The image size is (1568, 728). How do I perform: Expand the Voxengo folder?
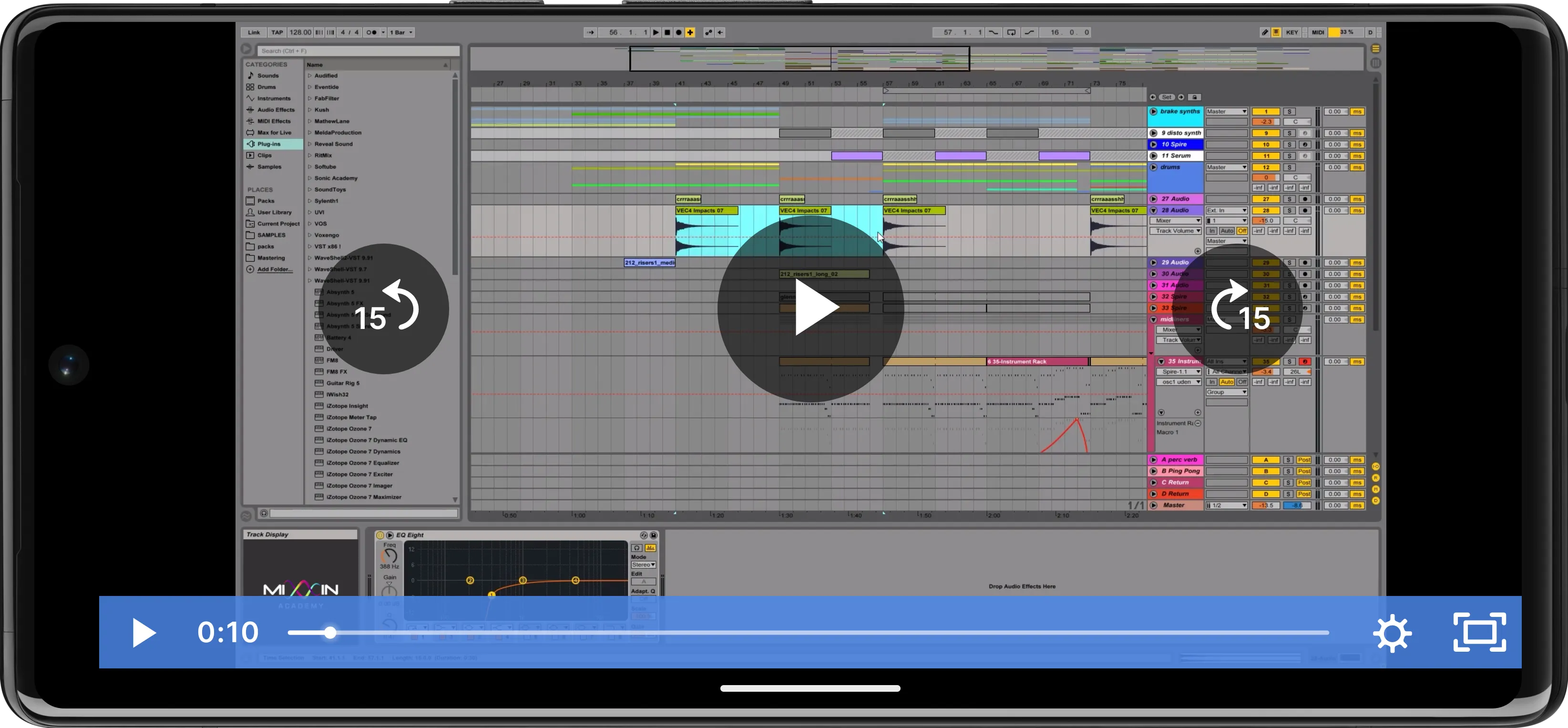pos(310,235)
